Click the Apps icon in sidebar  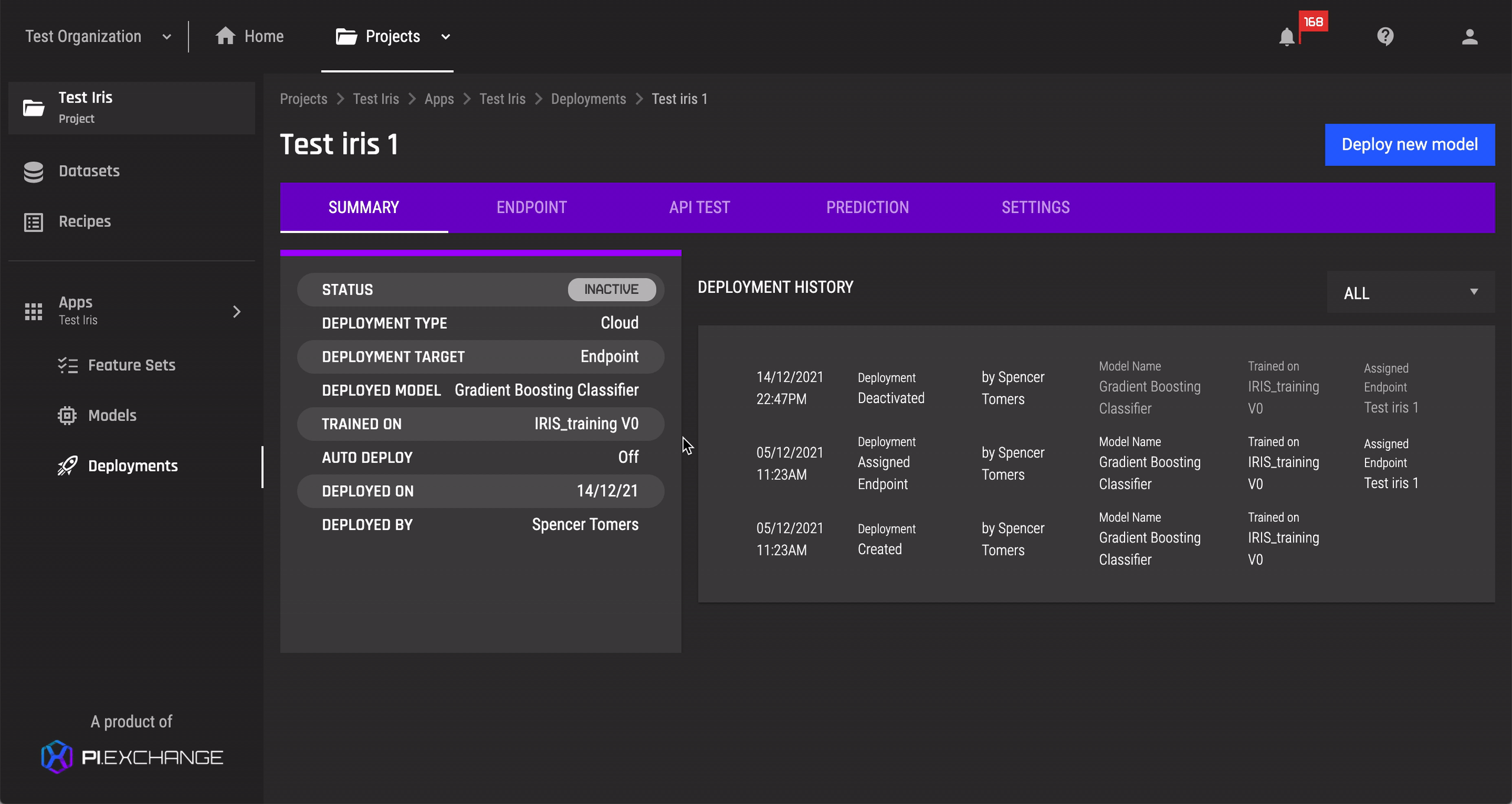point(33,310)
